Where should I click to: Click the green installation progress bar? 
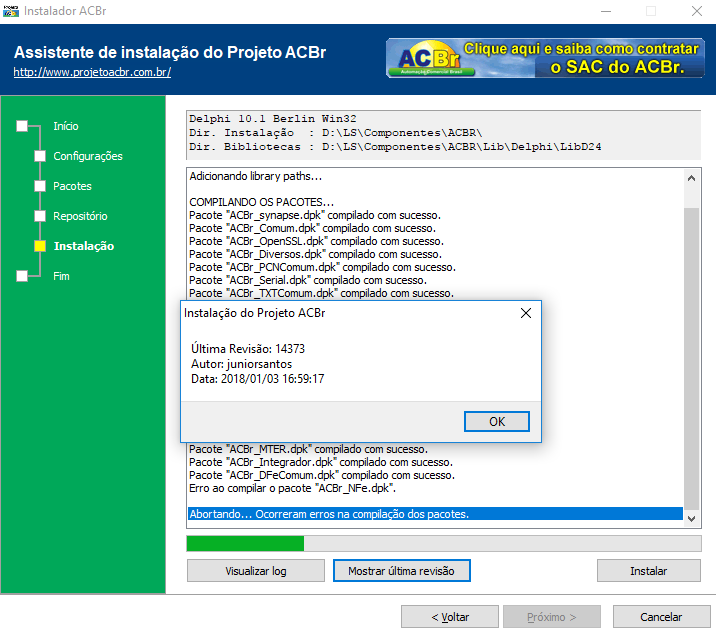click(443, 543)
